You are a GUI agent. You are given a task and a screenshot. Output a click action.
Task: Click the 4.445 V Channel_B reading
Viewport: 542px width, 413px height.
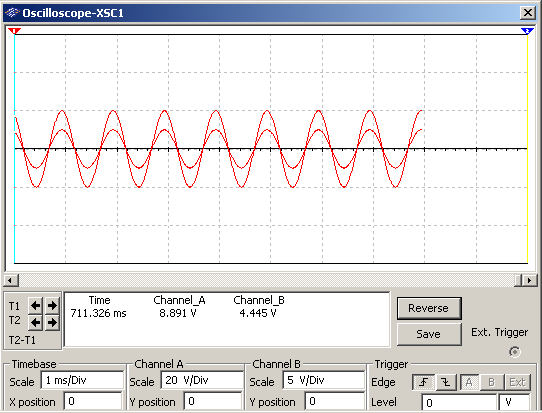coord(258,313)
